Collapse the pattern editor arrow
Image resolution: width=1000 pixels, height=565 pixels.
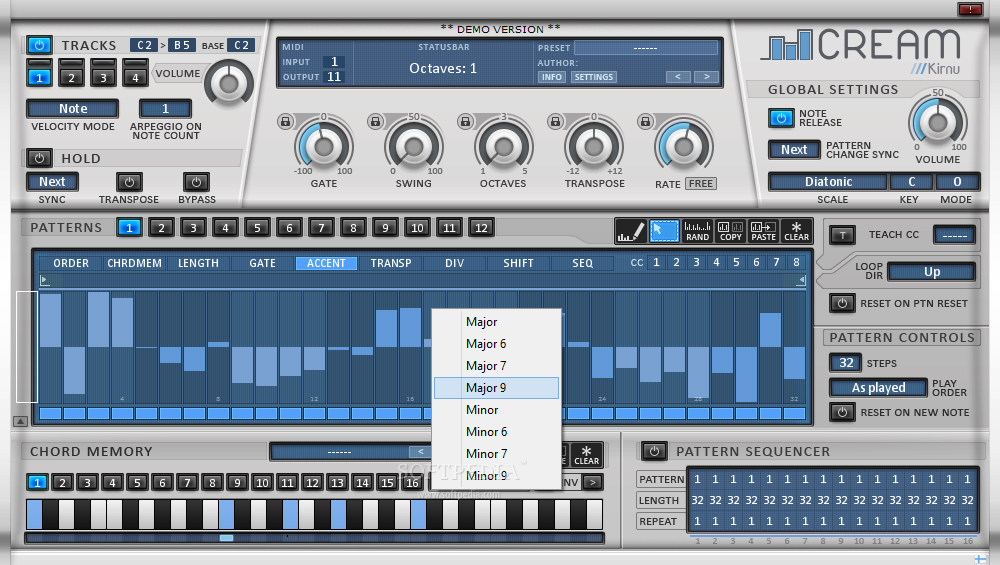[20, 422]
